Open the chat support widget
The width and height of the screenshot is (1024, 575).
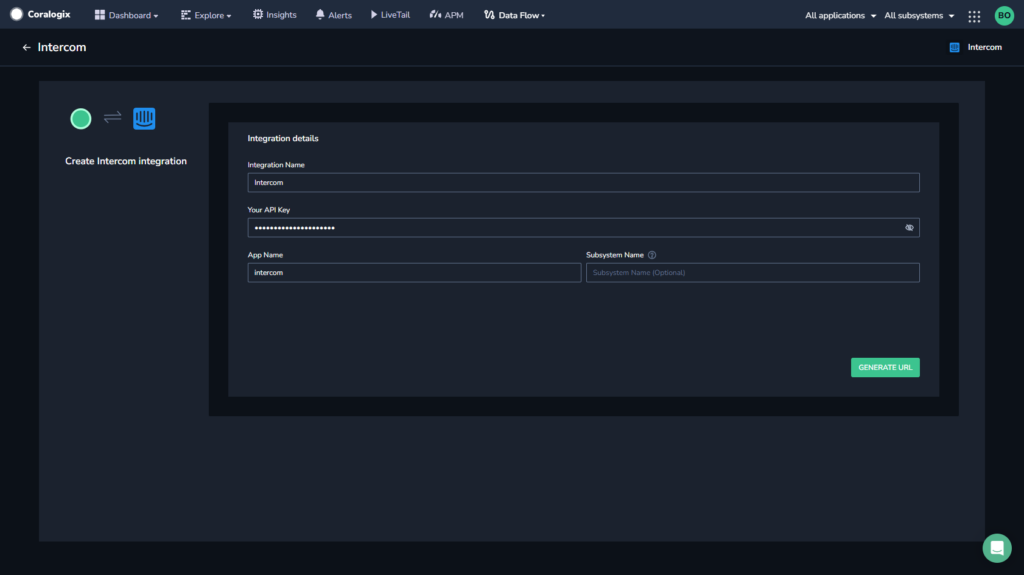click(x=997, y=548)
